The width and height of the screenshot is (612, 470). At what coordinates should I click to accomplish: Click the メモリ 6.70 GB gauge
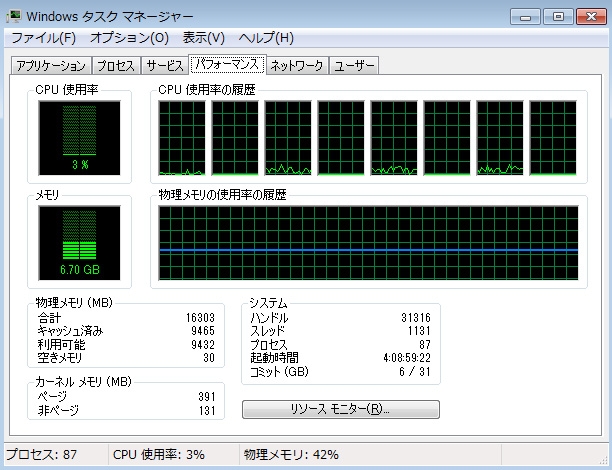(80, 243)
